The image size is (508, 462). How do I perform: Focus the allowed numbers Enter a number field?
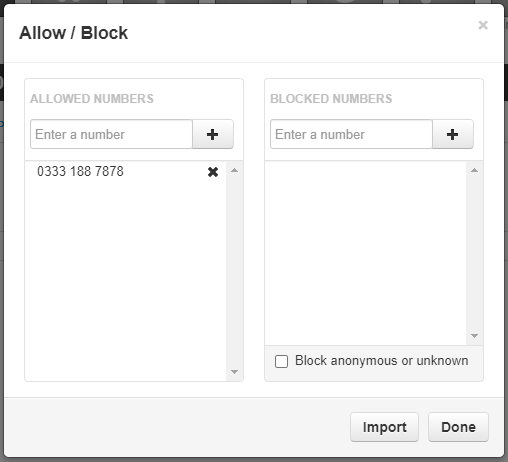coord(111,134)
